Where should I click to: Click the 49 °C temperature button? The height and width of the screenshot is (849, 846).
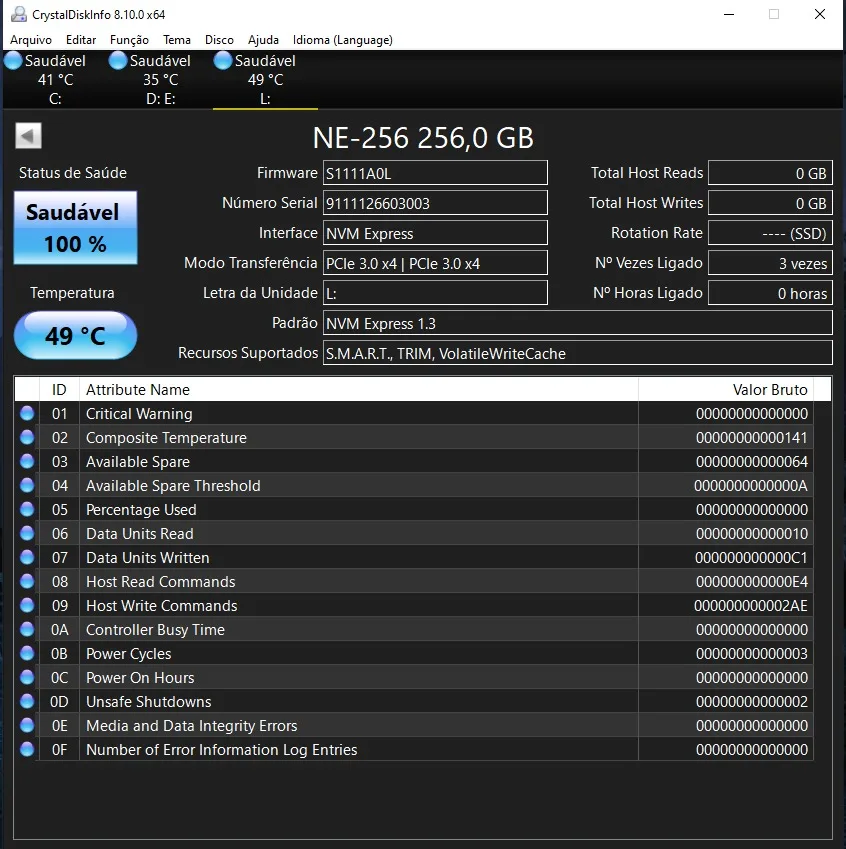tap(75, 335)
